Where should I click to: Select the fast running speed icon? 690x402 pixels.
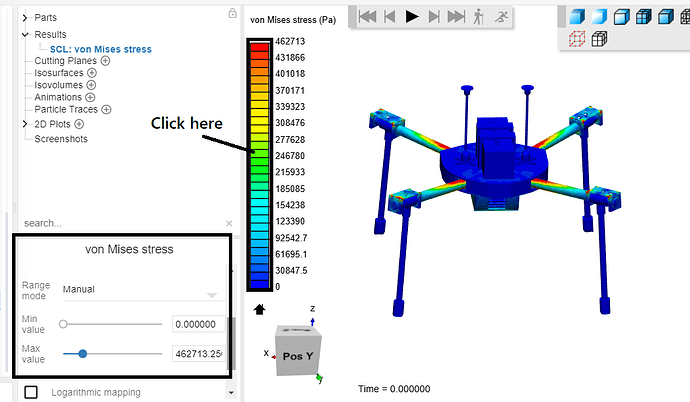(501, 17)
